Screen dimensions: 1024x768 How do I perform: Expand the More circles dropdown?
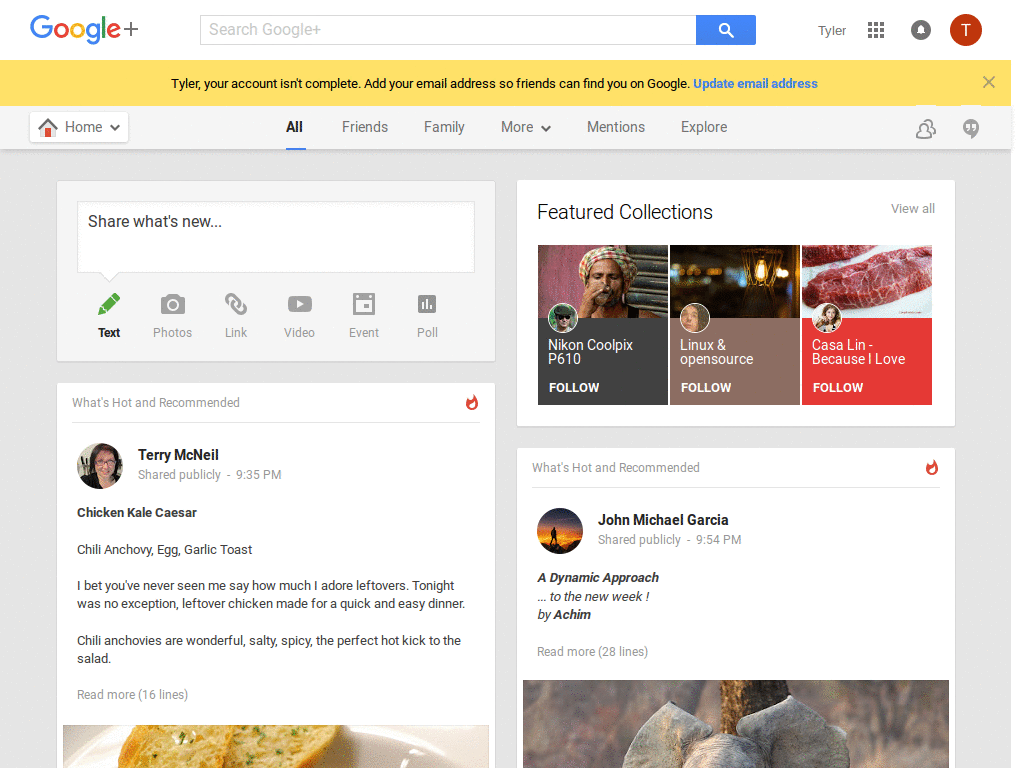pos(526,127)
